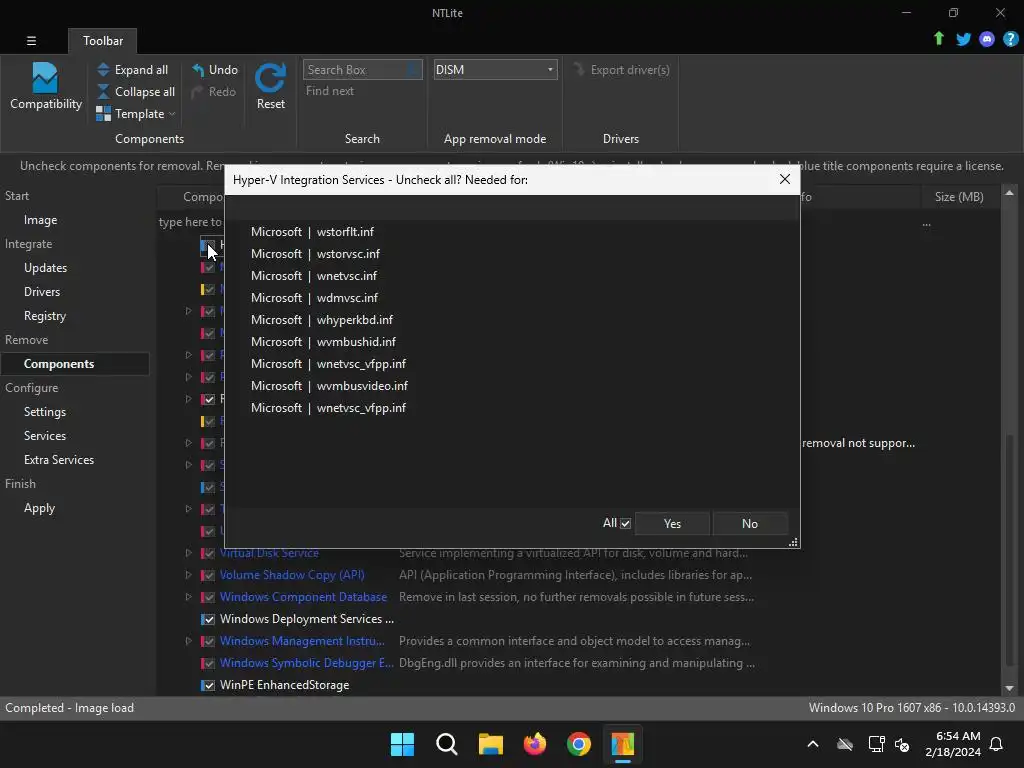
Task: Open the DISM app removal mode dropdown
Action: 495,69
